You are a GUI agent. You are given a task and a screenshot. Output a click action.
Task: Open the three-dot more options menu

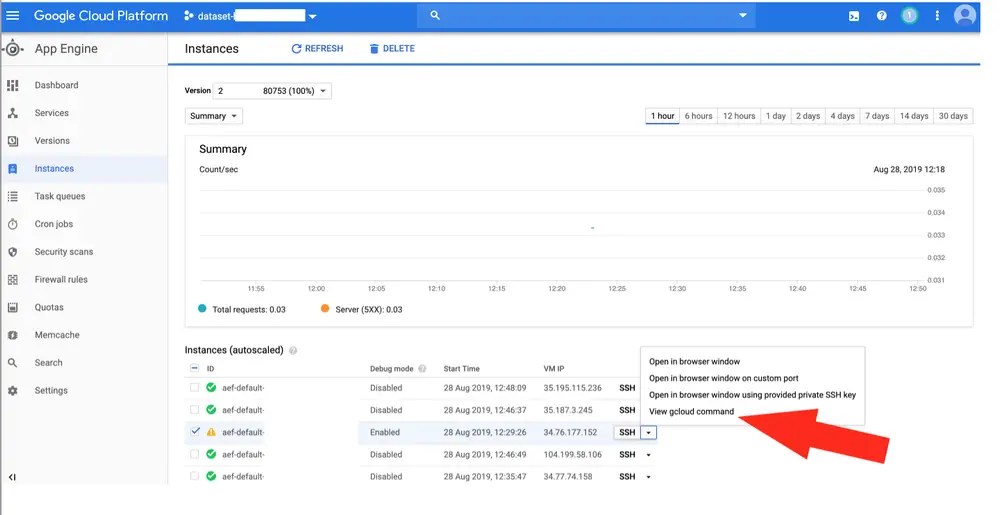[937, 16]
